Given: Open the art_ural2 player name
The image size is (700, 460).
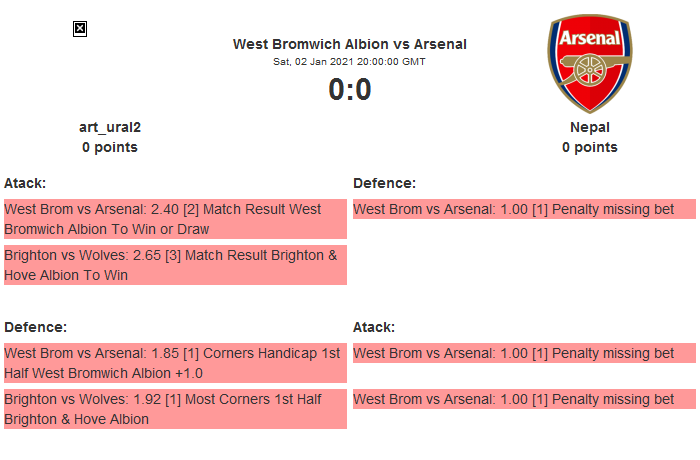Looking at the screenshot, I should point(110,127).
